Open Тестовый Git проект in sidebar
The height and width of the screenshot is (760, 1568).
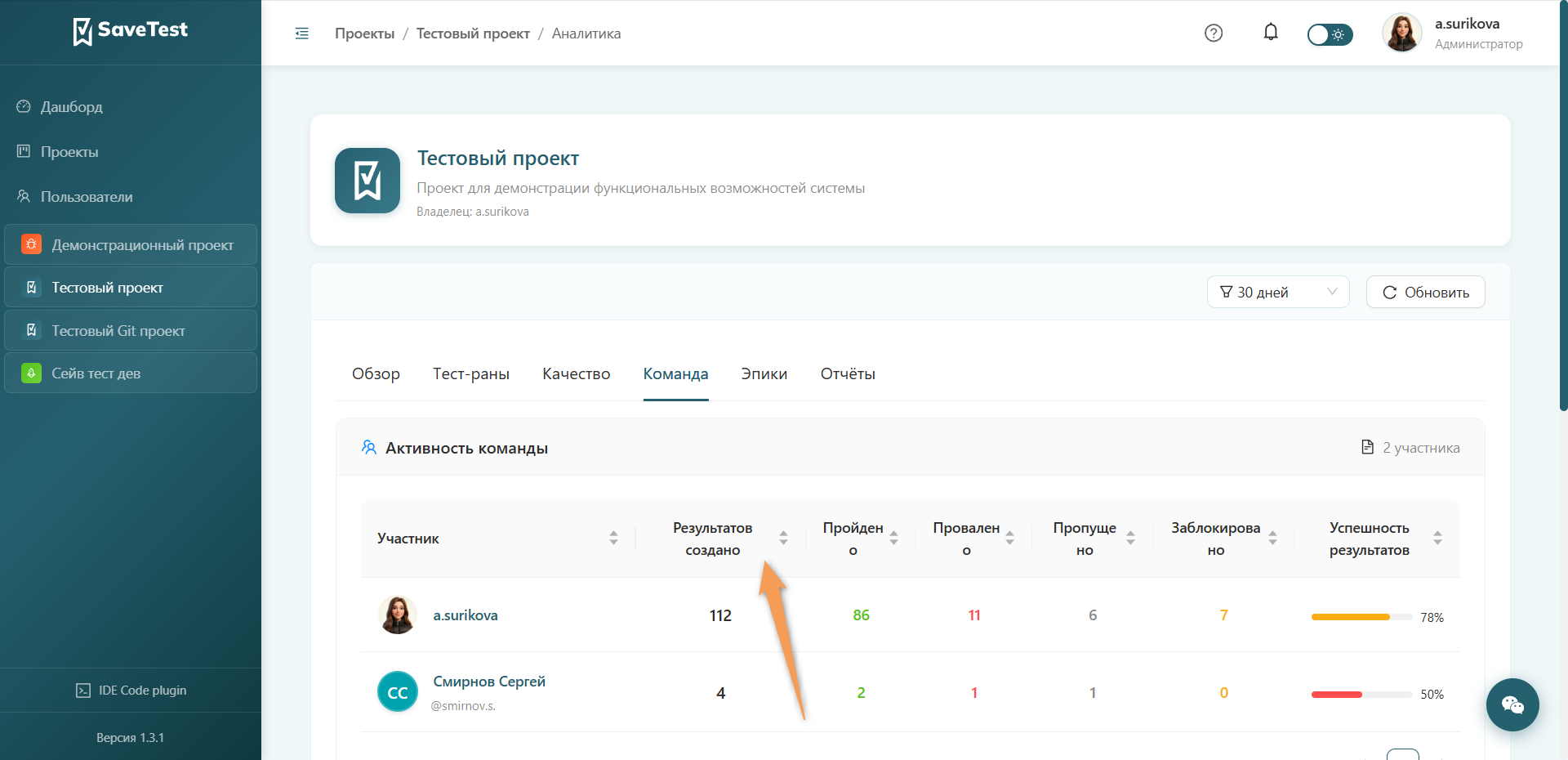[x=131, y=330]
